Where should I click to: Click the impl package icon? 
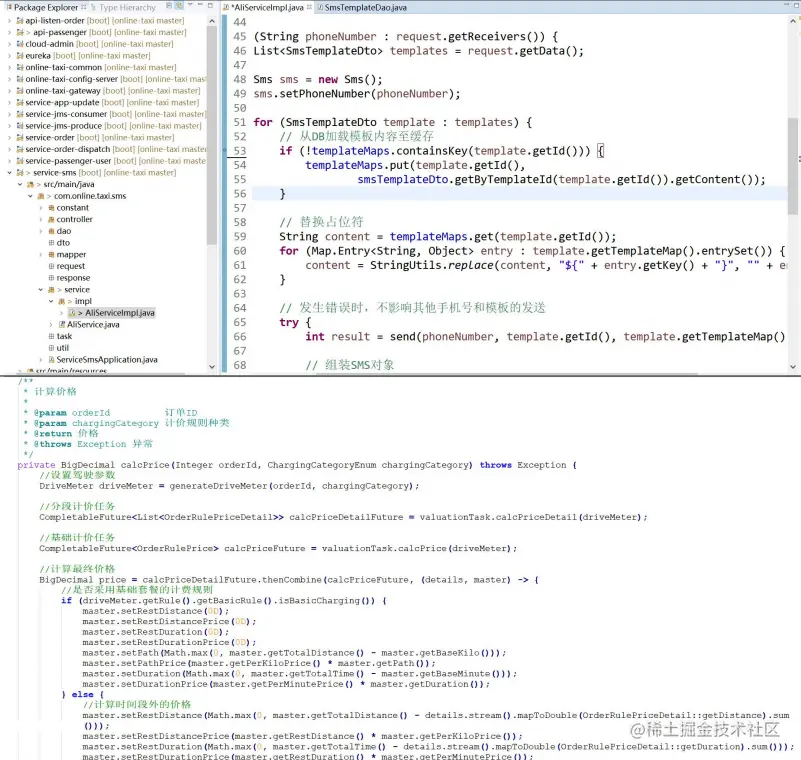coord(62,301)
